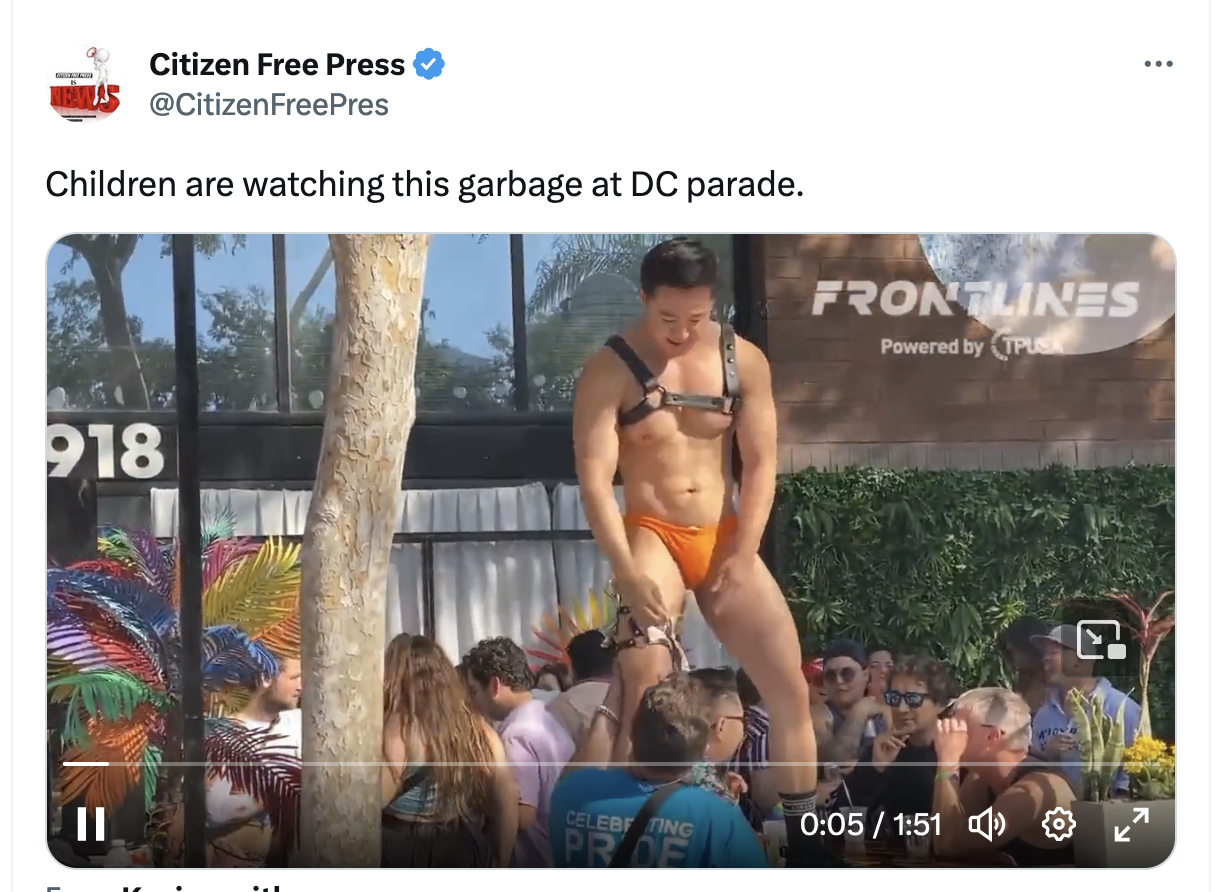The image size is (1228, 892).
Task: Click the 918 building number in video
Action: (105, 451)
